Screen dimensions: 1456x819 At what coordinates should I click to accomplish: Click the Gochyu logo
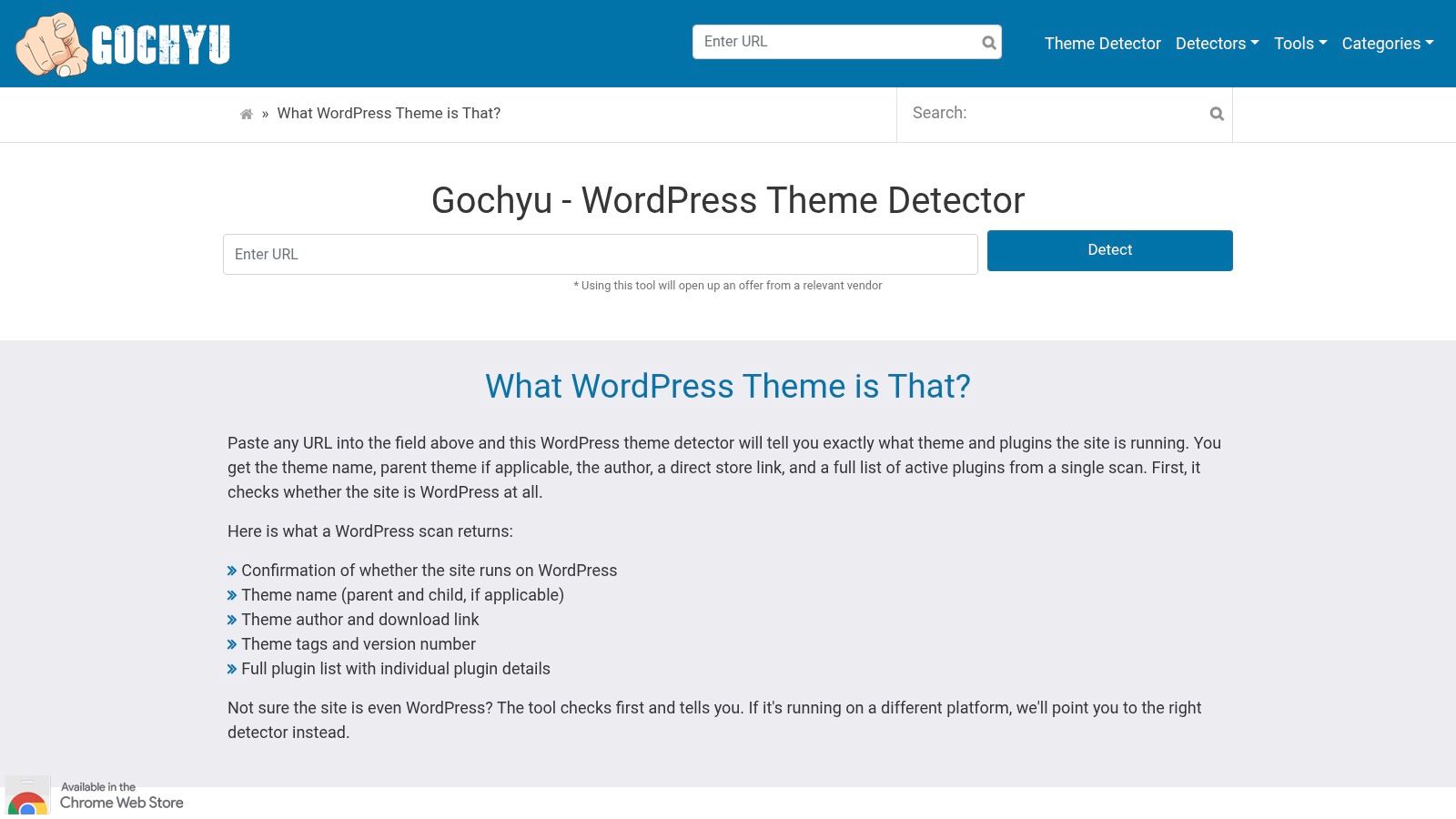(x=123, y=44)
